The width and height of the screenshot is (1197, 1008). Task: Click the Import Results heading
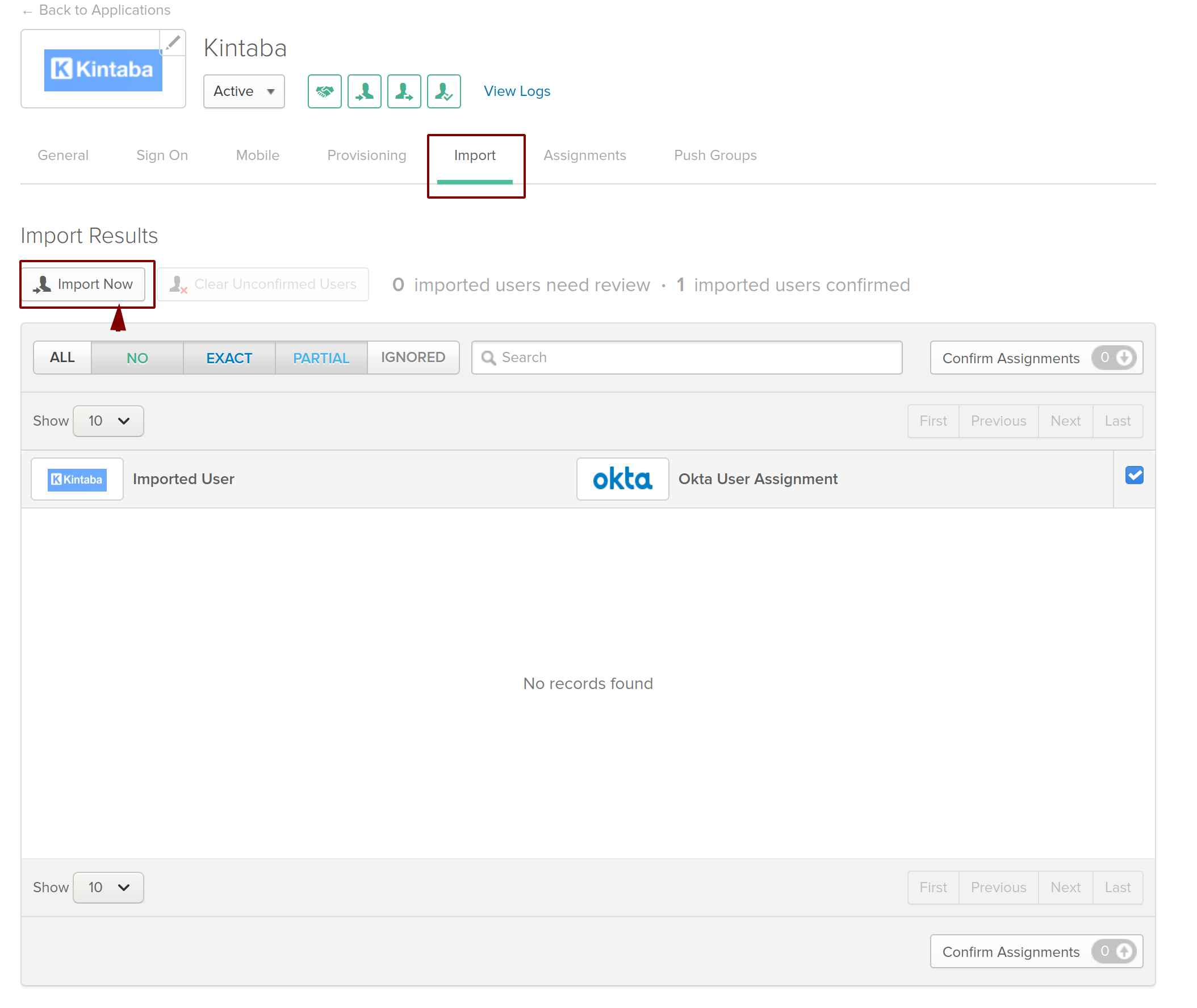click(x=89, y=236)
